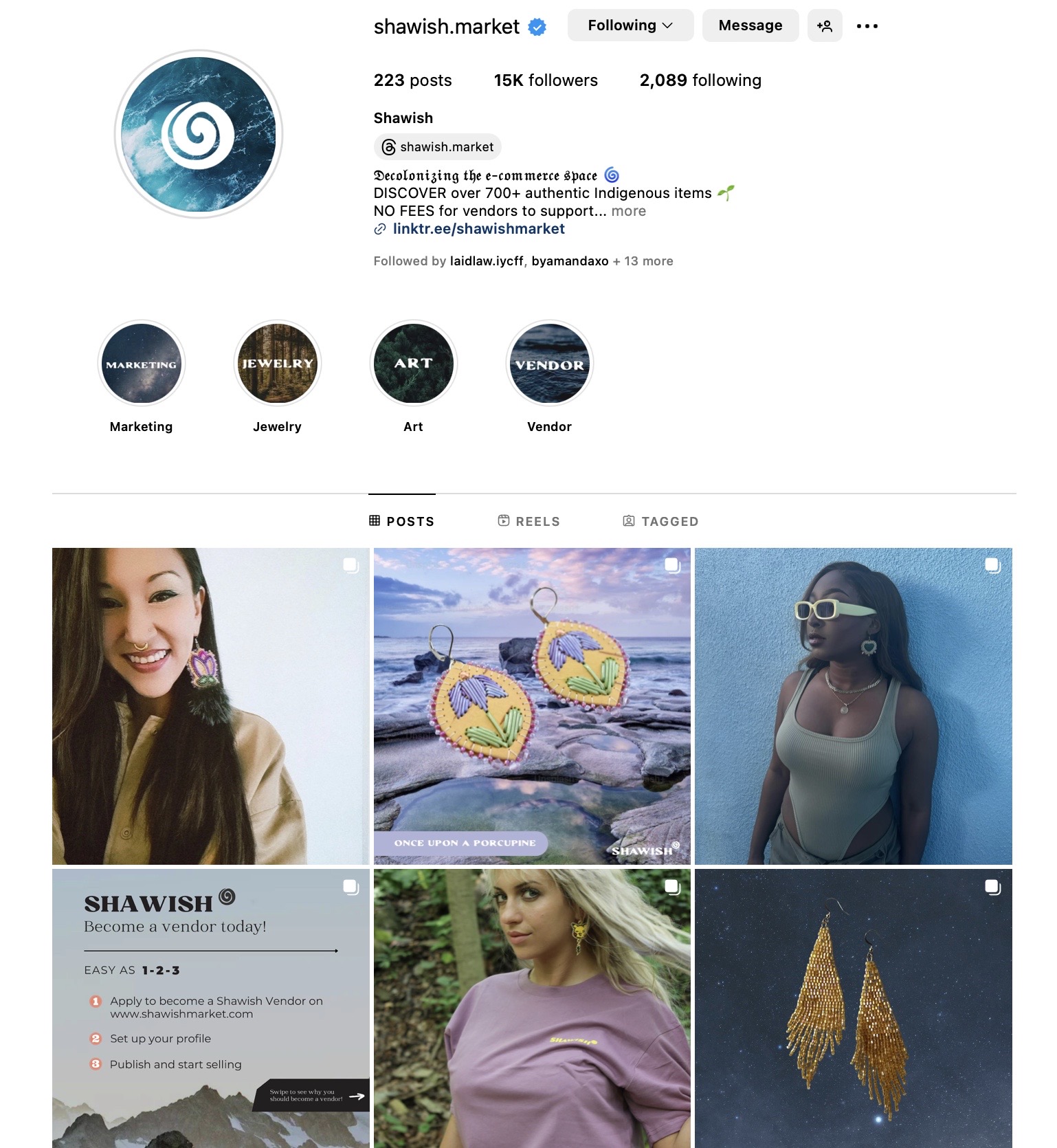Open the Jewelry story highlight
1057x1148 pixels.
click(278, 364)
